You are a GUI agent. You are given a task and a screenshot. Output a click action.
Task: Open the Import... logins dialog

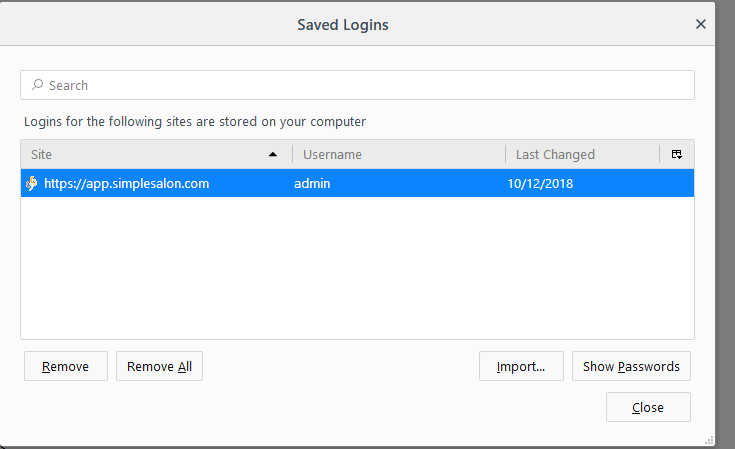point(521,366)
